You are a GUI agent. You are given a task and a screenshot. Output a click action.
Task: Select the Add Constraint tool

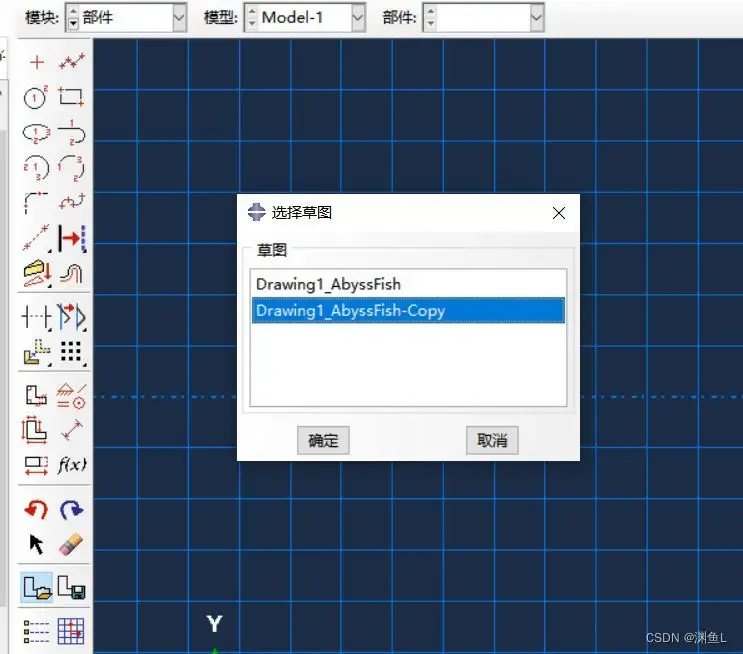72,395
